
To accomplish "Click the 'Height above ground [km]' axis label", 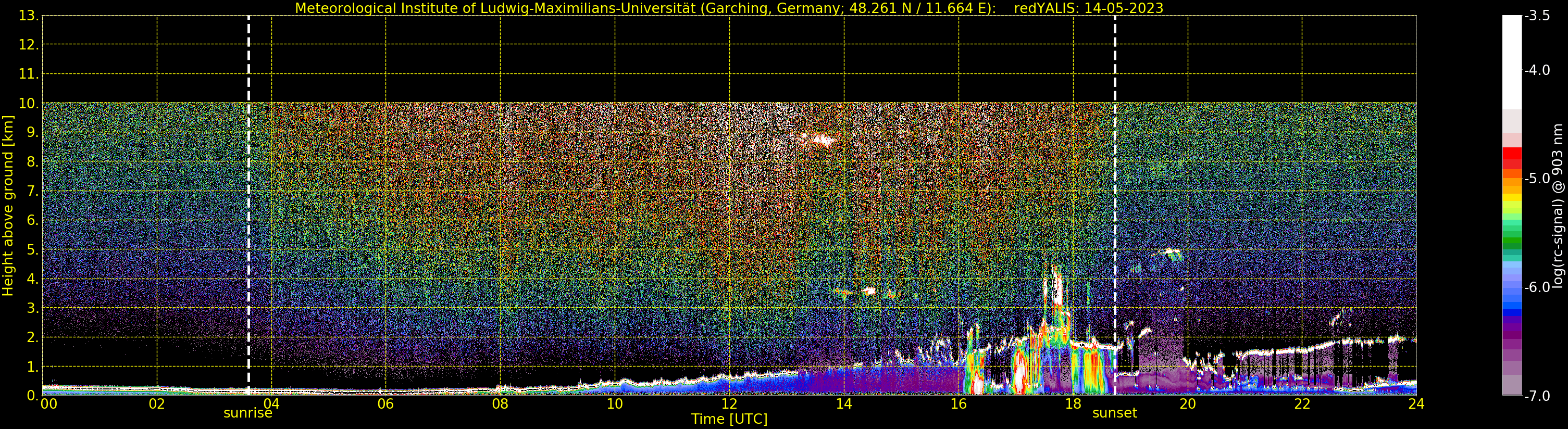I will (8, 206).
